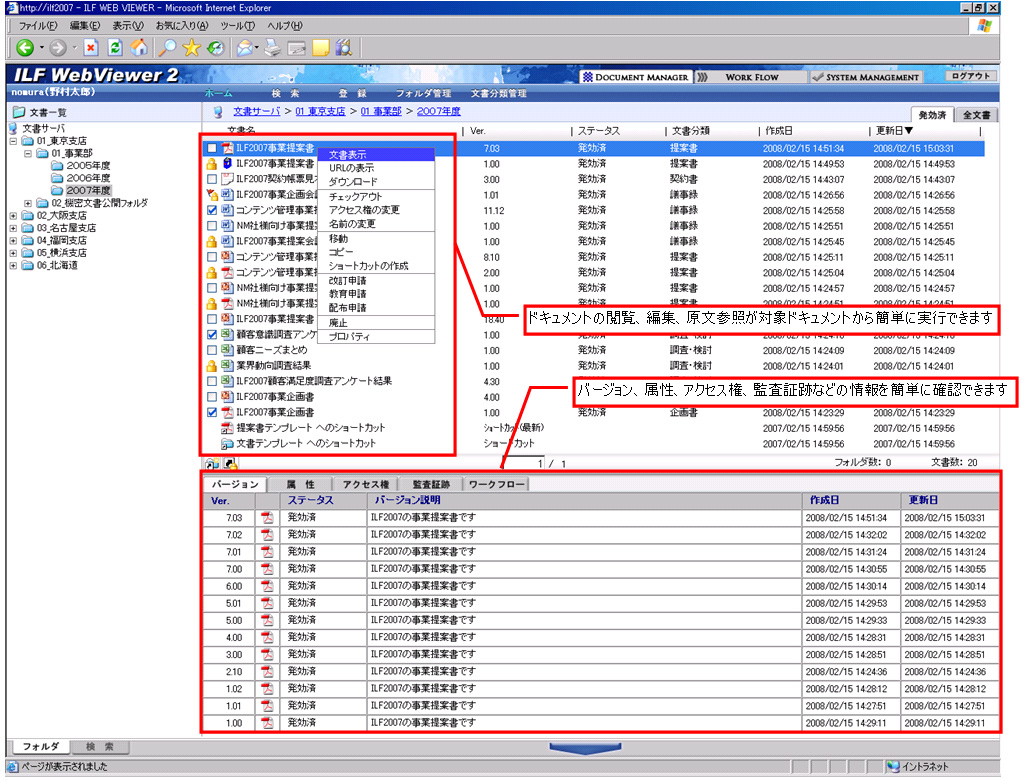Expand the 02_機密文書公開フォルダ node
Image resolution: width=1024 pixels, height=781 pixels.
(x=28, y=203)
